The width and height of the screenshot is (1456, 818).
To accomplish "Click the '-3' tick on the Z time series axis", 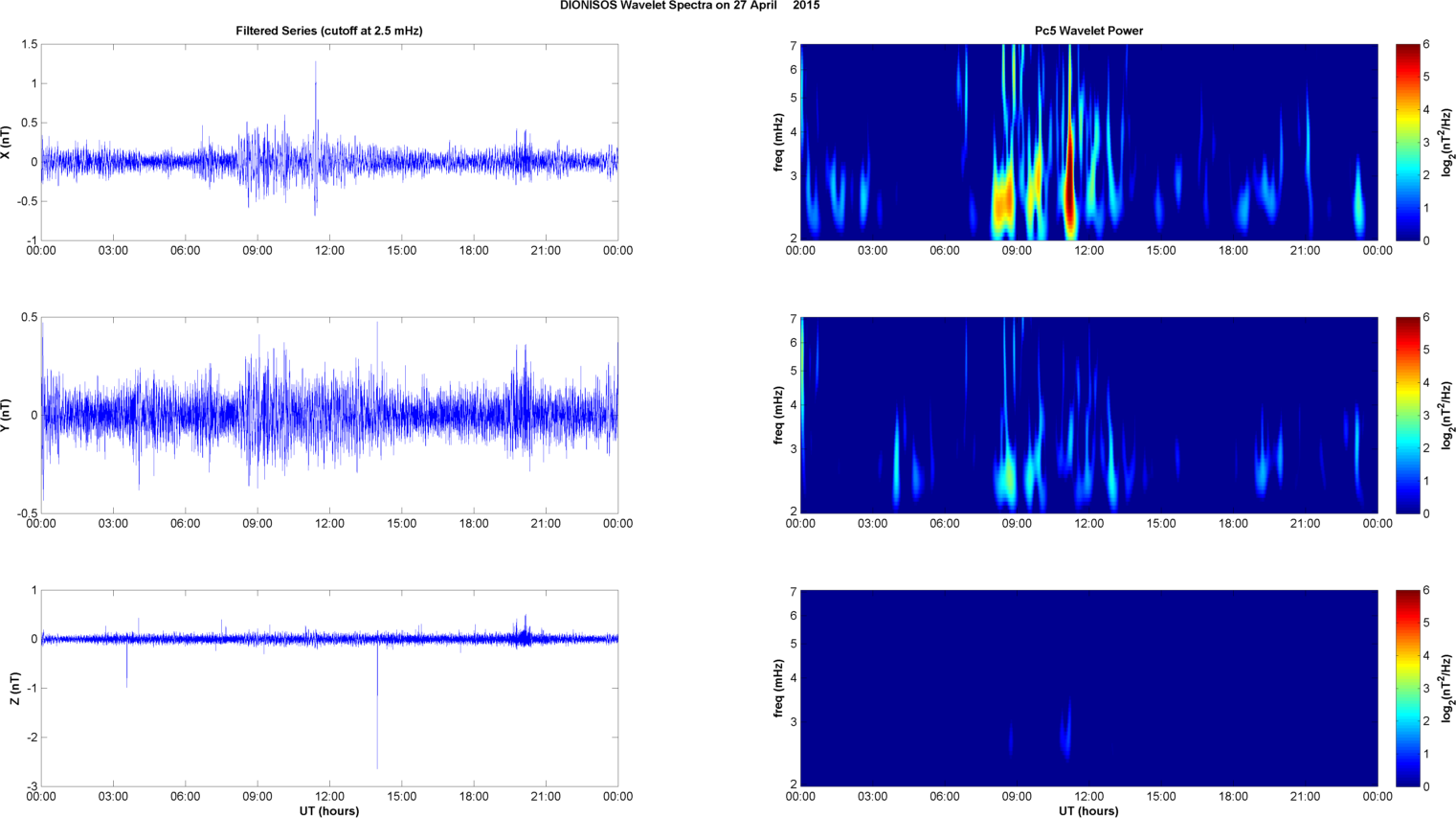I will coord(34,786).
